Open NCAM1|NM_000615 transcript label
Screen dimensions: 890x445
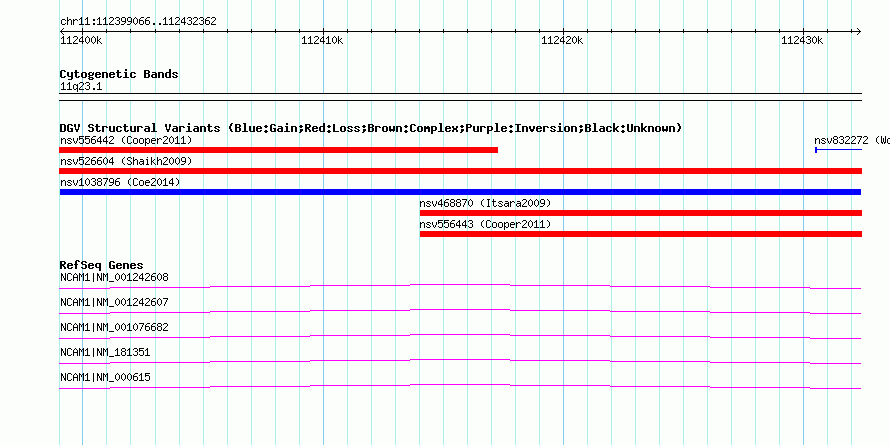coord(105,377)
